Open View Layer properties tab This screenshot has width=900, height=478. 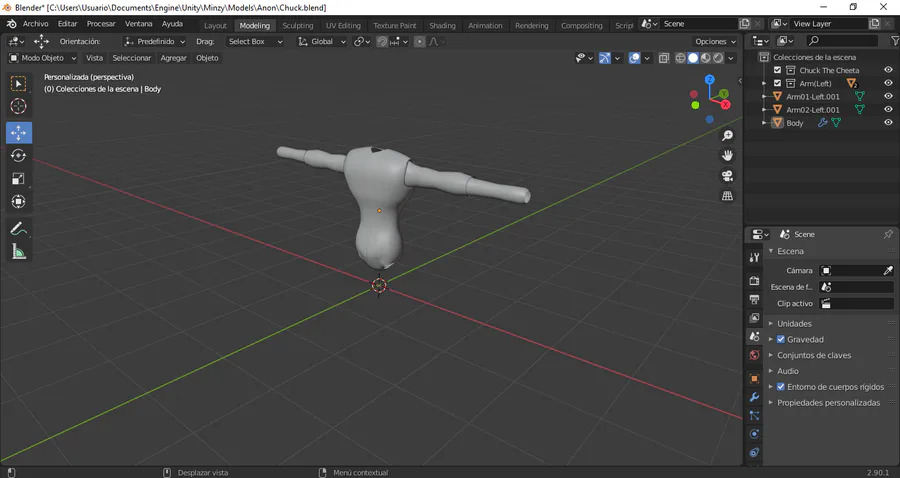pyautogui.click(x=754, y=318)
